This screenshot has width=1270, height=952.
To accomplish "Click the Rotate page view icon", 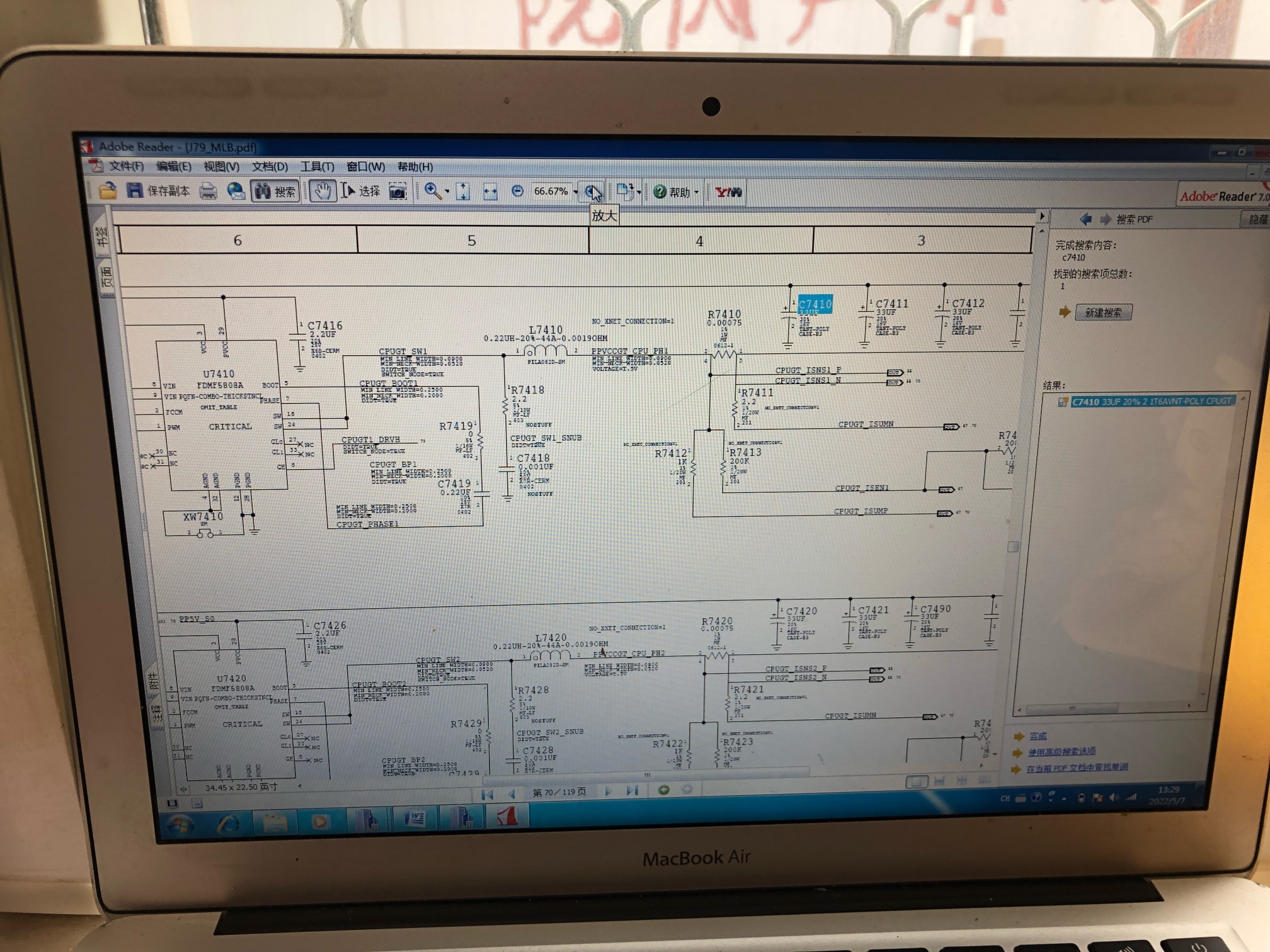I will tap(624, 191).
